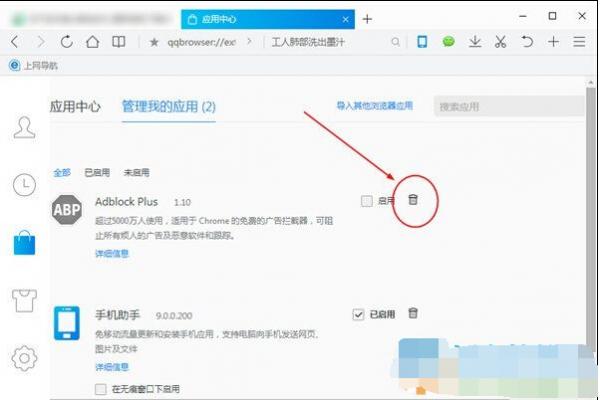Open the WeChat toolbar icon

click(x=448, y=41)
